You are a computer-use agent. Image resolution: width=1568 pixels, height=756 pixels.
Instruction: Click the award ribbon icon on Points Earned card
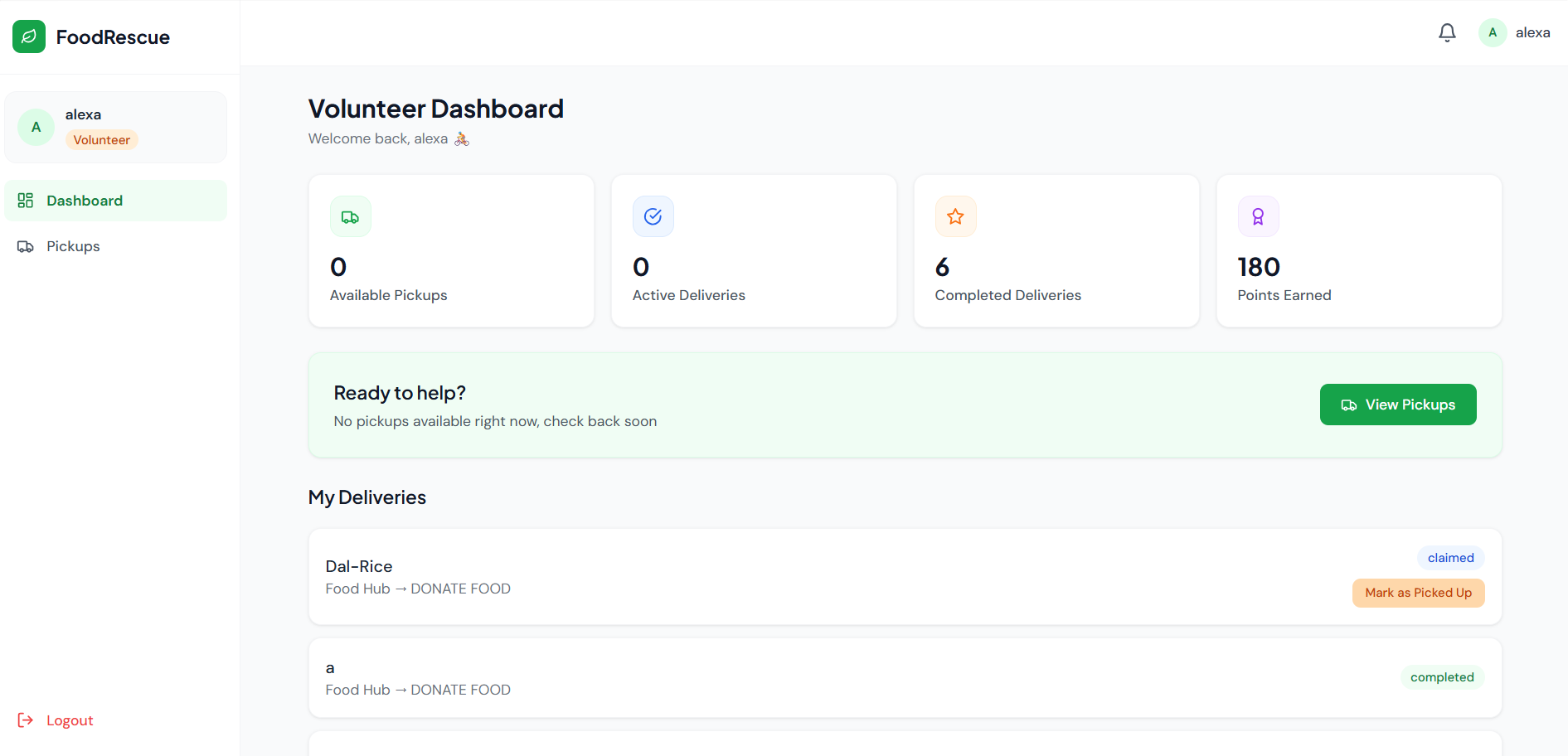[1258, 216]
